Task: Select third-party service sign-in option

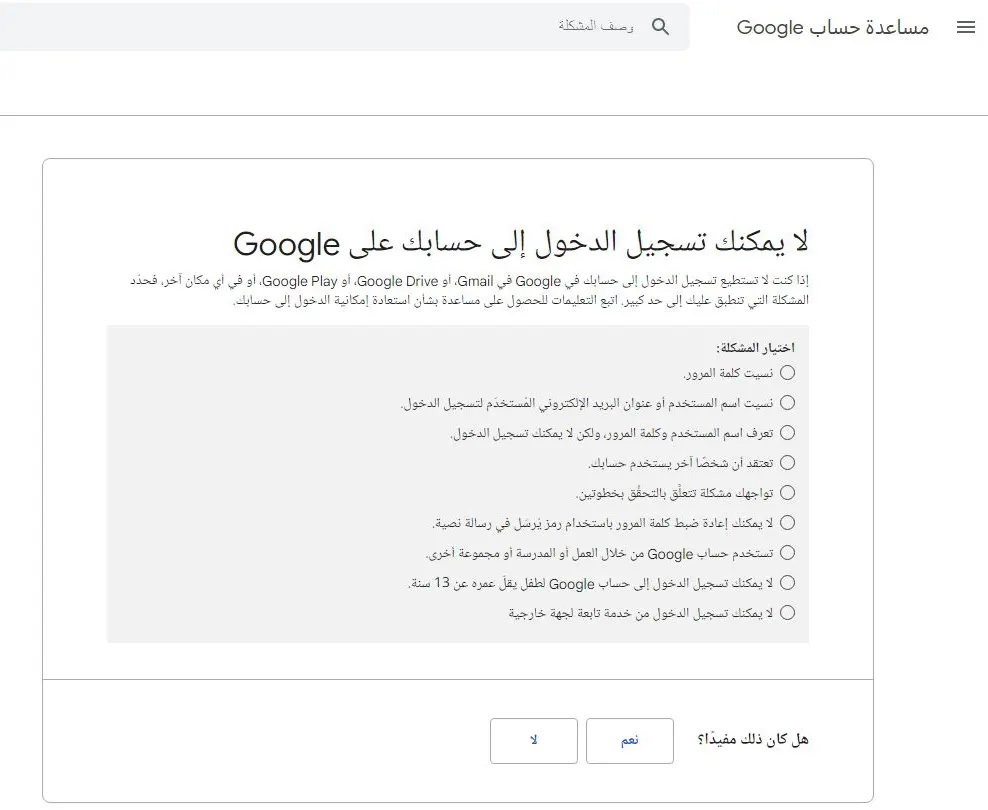Action: click(x=787, y=613)
